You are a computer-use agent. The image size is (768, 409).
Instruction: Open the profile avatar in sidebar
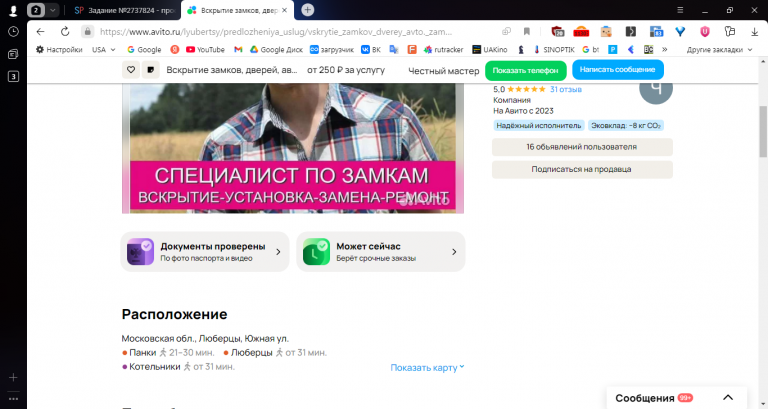(x=13, y=10)
